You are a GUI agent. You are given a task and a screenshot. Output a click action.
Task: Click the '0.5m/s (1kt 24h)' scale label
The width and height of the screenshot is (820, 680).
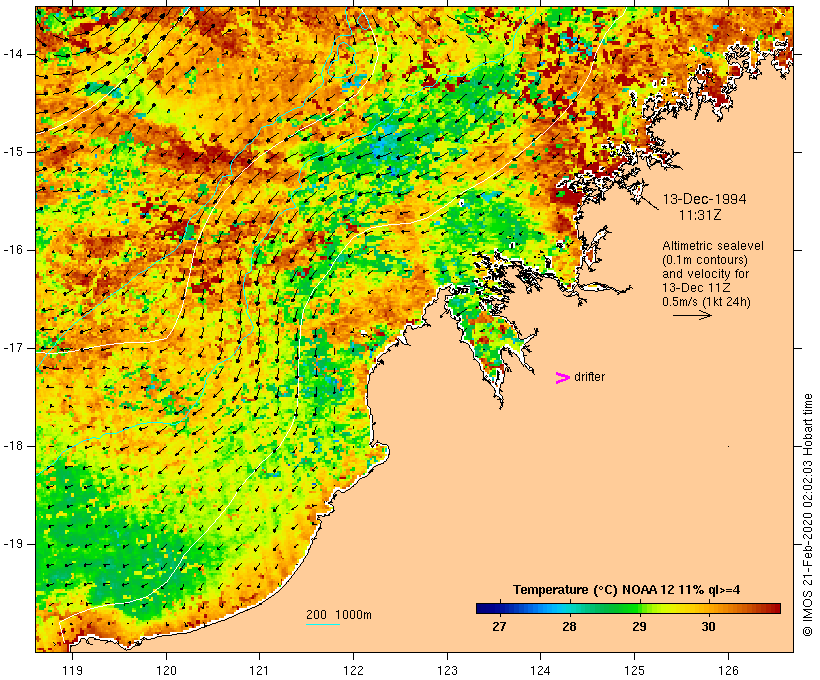tap(706, 302)
